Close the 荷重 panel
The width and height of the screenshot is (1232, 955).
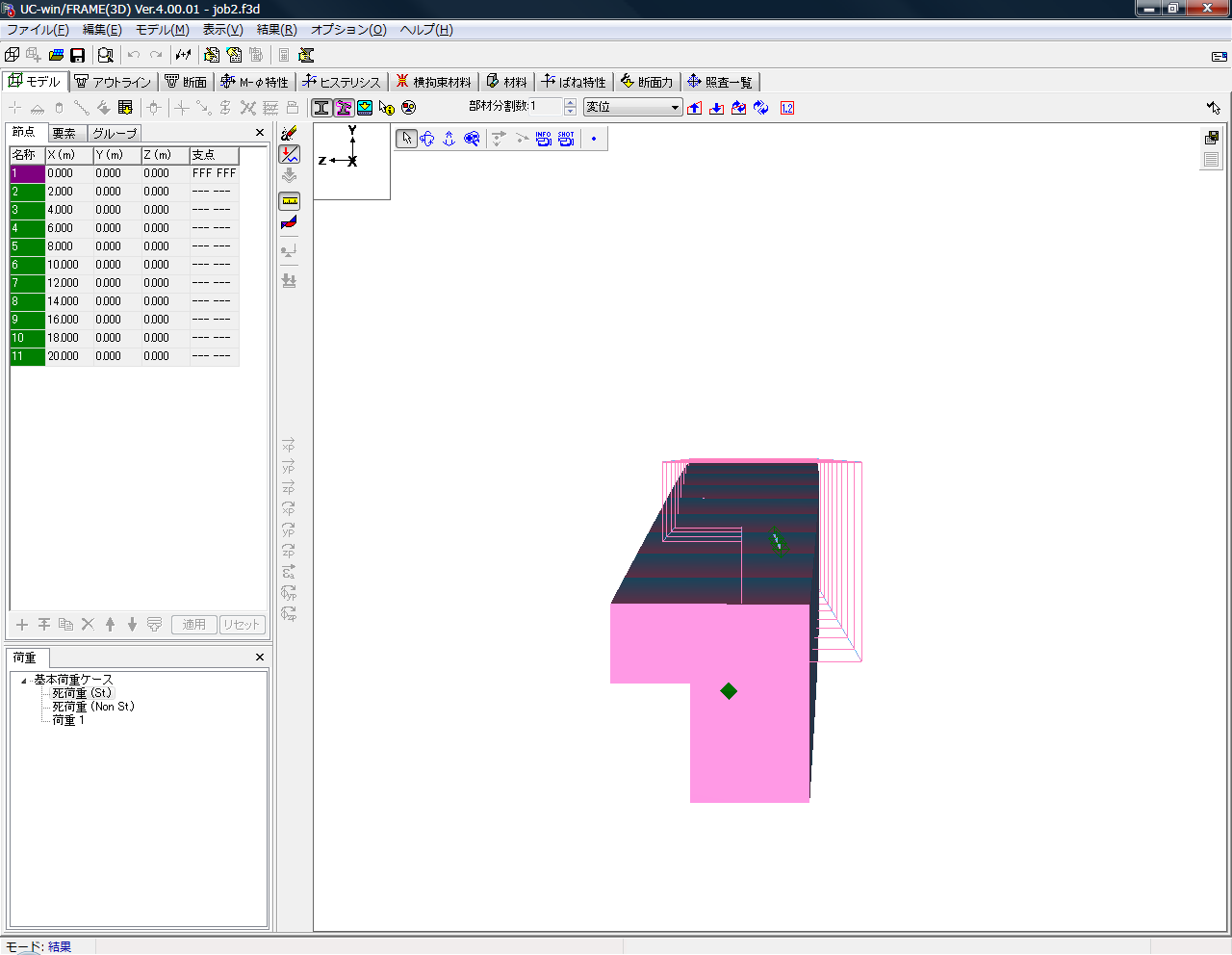[259, 658]
